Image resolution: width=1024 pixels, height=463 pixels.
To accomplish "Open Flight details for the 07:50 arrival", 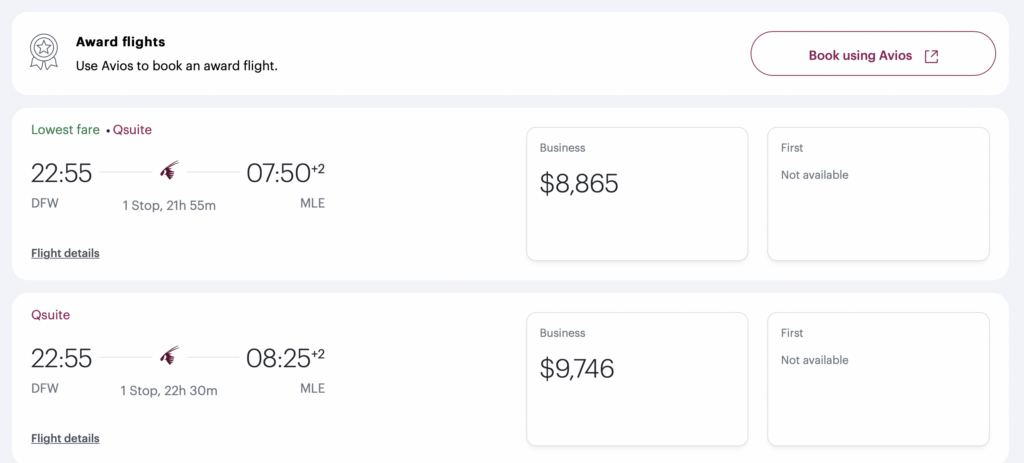I will point(65,253).
